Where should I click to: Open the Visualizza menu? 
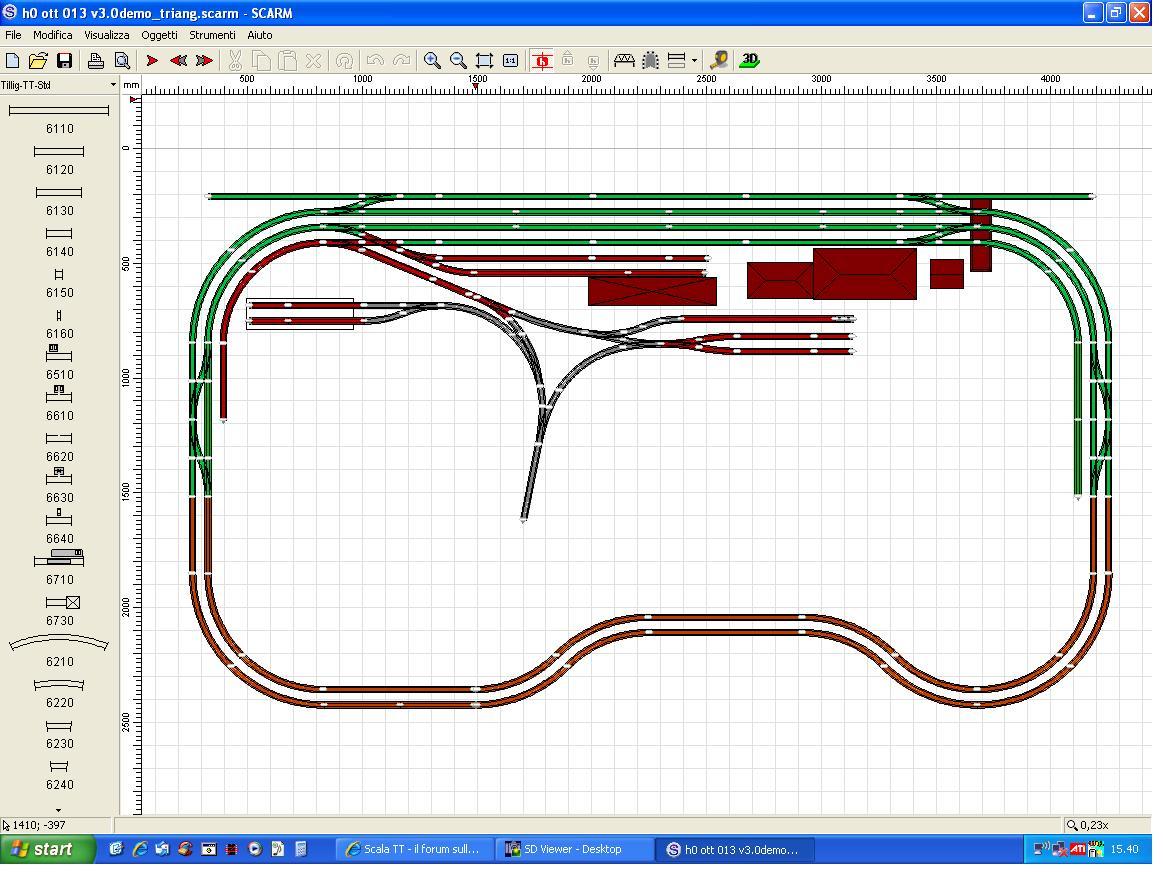coord(107,35)
